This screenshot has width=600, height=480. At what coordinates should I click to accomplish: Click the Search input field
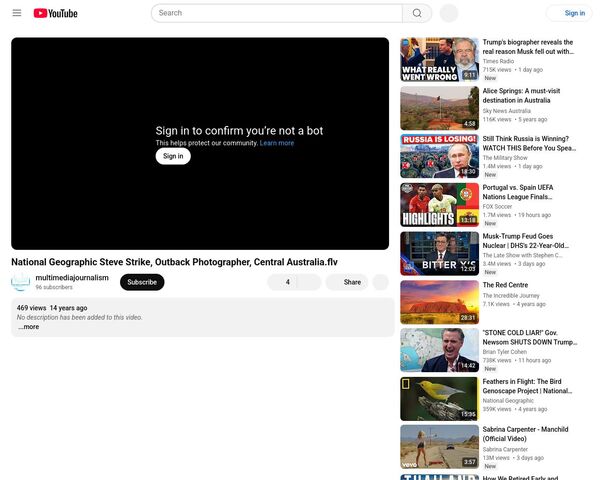pyautogui.click(x=277, y=13)
